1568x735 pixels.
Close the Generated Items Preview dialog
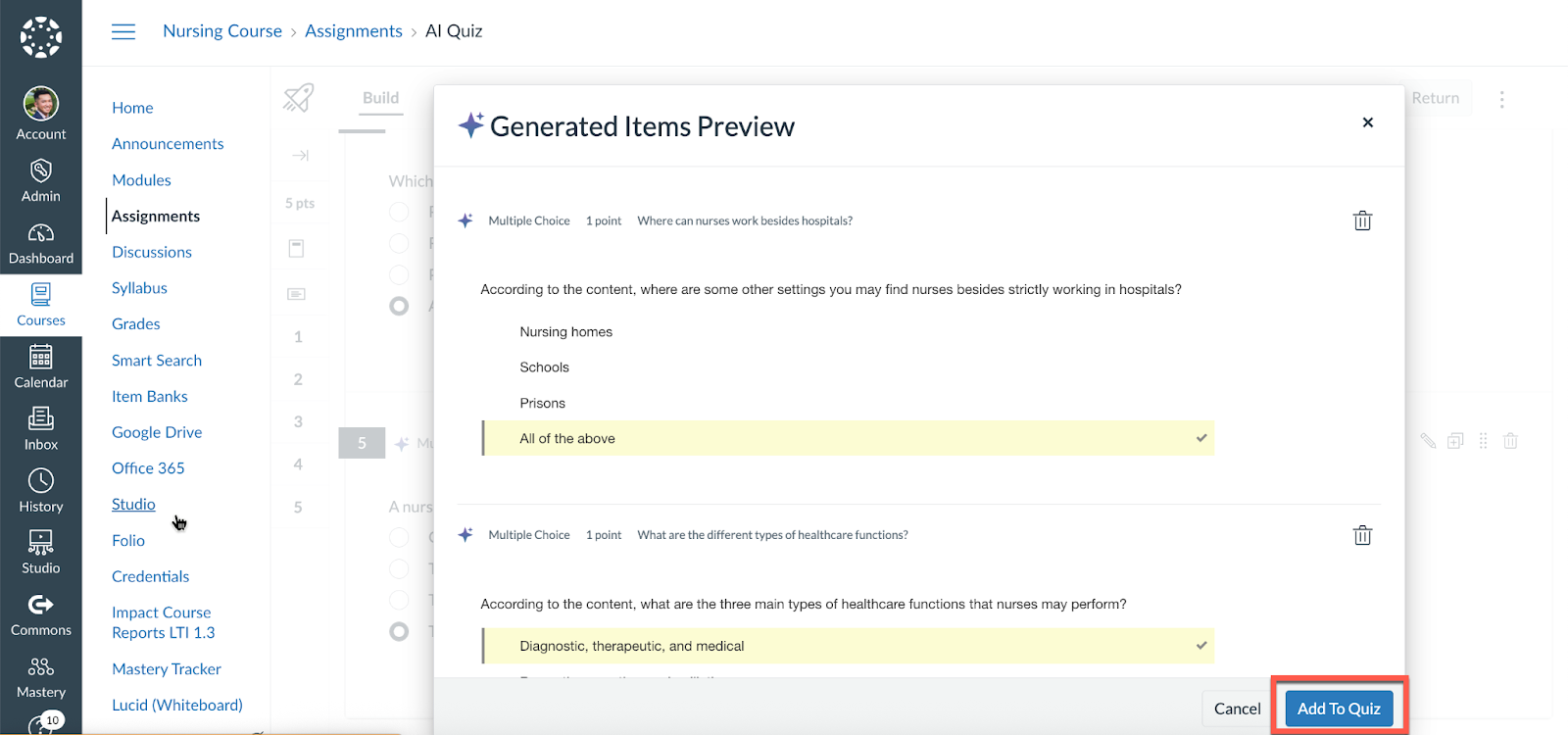1367,122
